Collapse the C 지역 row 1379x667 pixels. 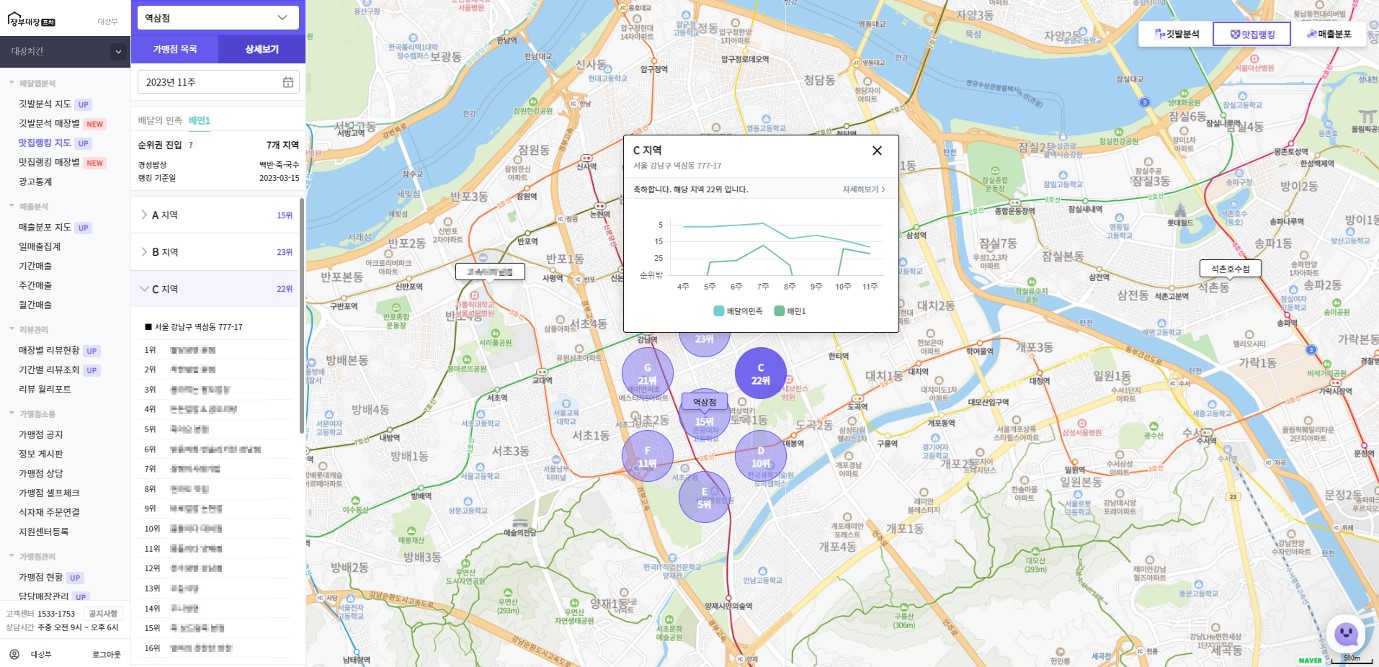(x=217, y=289)
